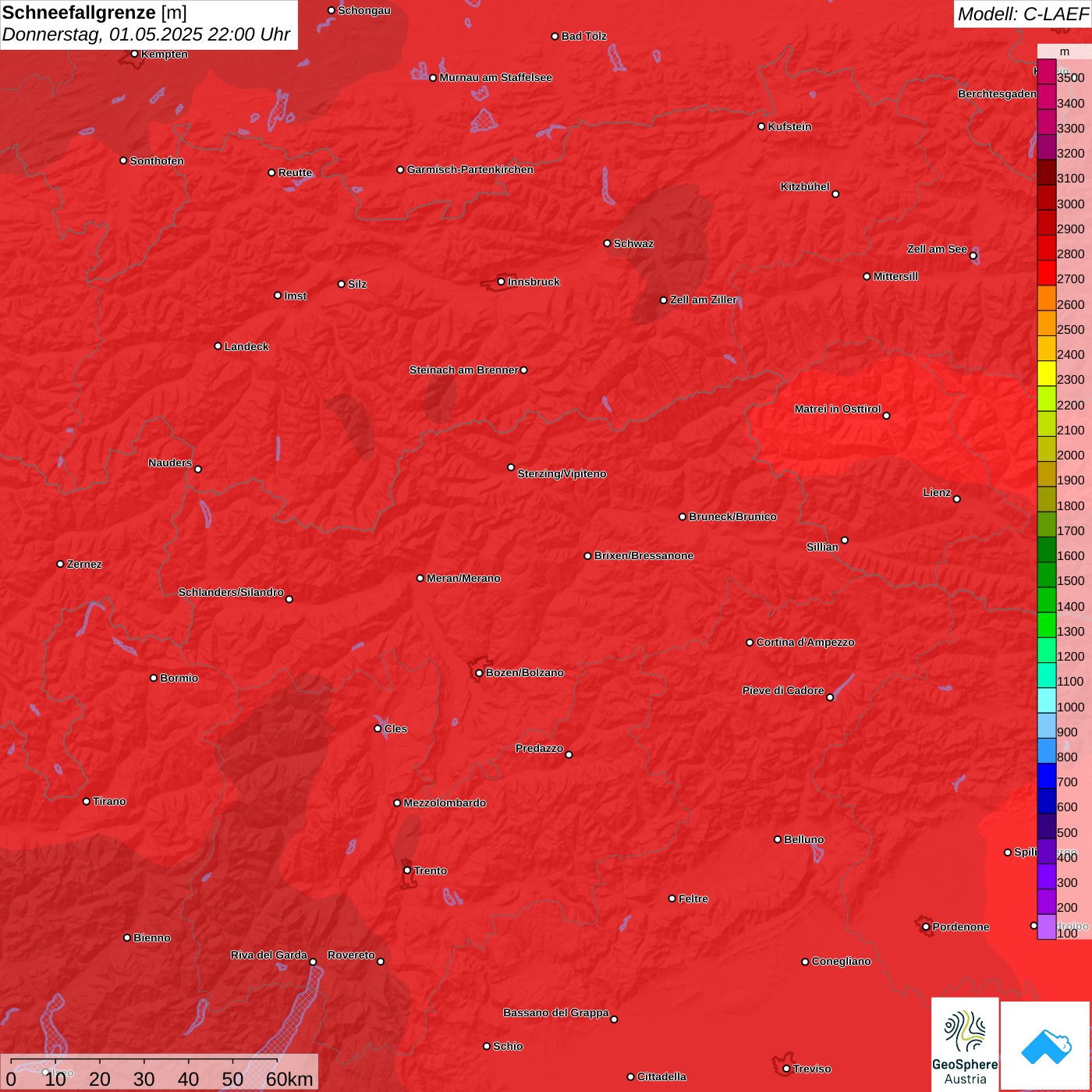Viewport: 1092px width, 1092px height.
Task: Click the 'Schongau' map label
Action: pos(364,10)
